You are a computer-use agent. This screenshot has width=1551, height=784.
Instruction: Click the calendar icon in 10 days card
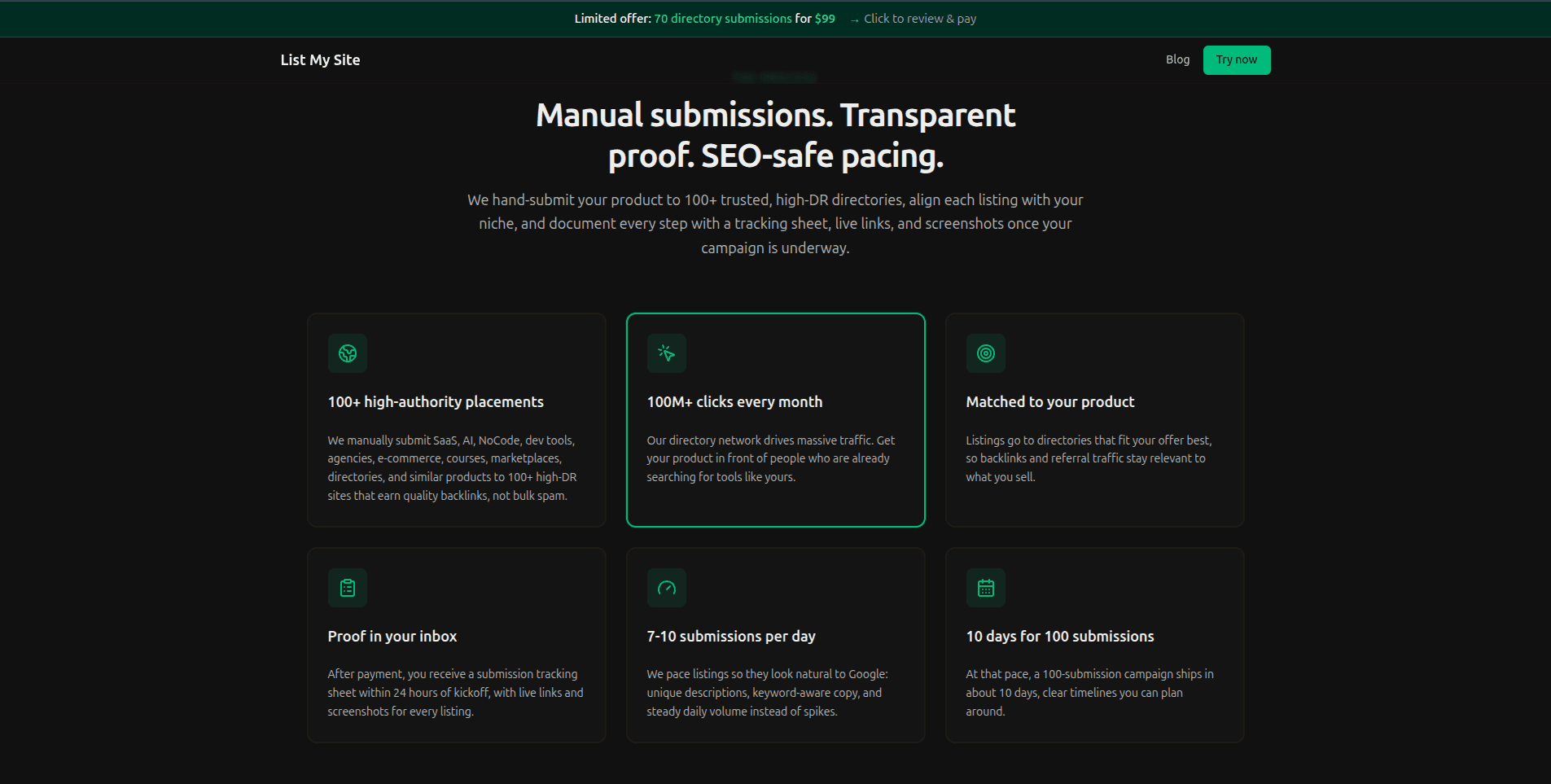point(986,588)
